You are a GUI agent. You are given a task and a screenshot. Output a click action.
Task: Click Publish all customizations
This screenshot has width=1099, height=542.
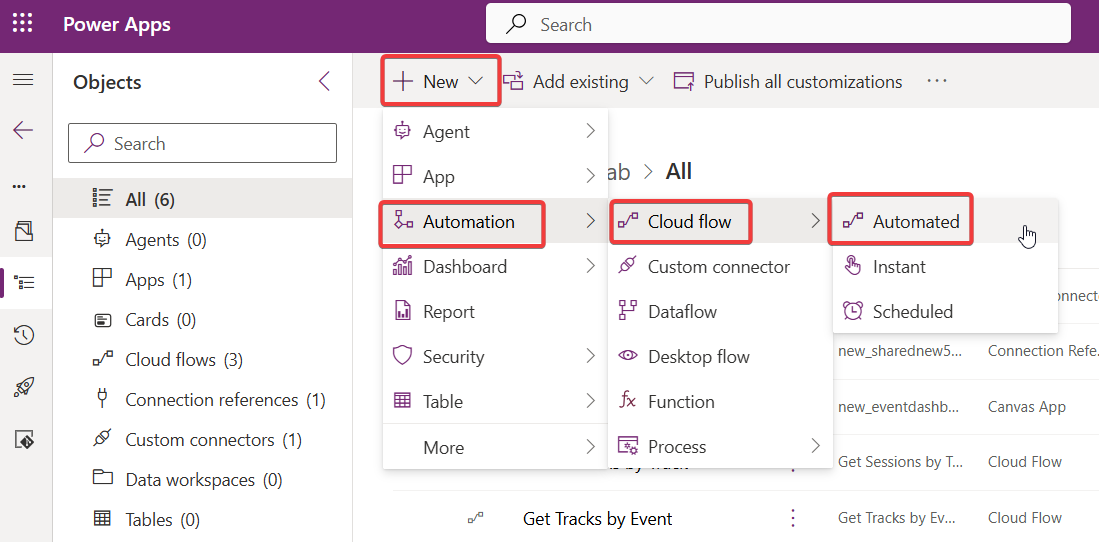[x=789, y=81]
